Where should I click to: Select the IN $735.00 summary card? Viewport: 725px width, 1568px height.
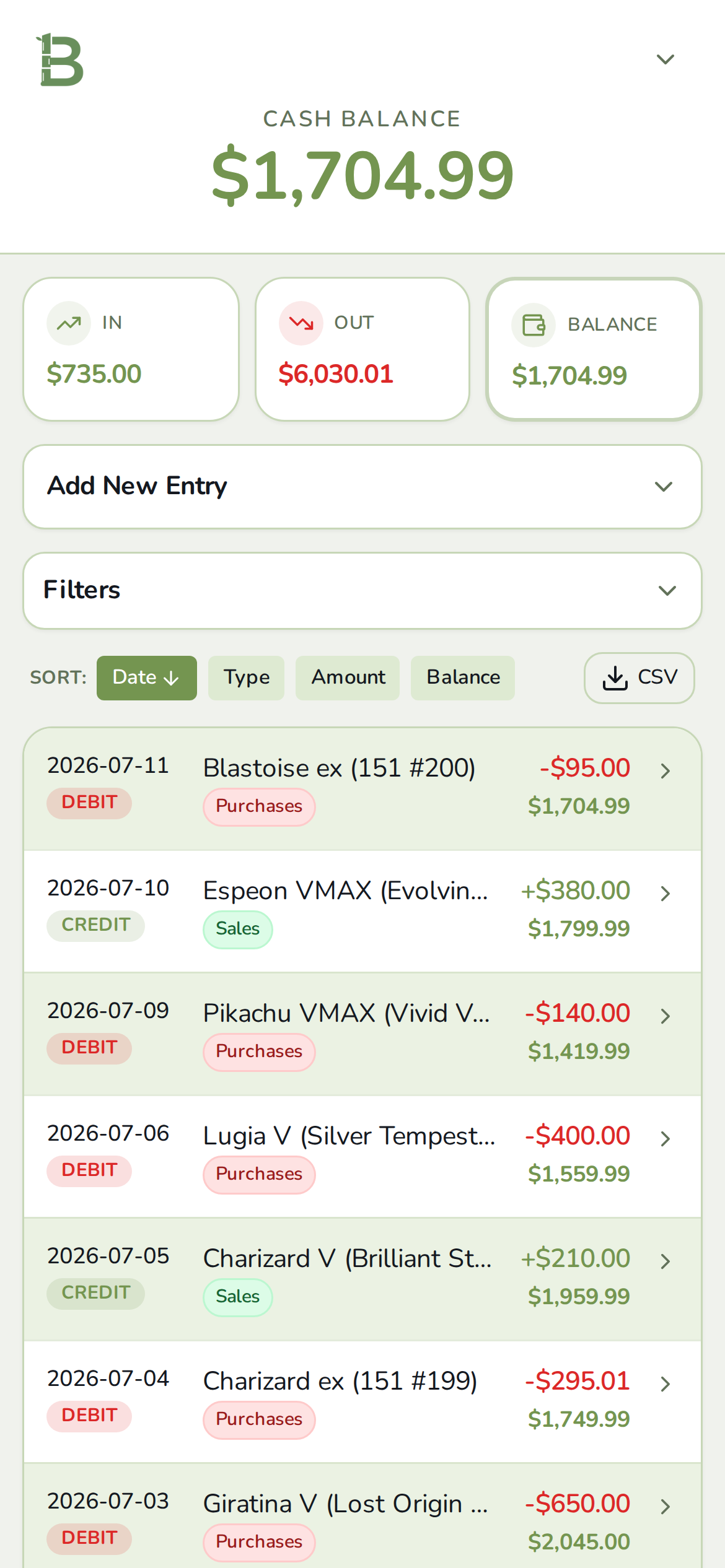(131, 349)
